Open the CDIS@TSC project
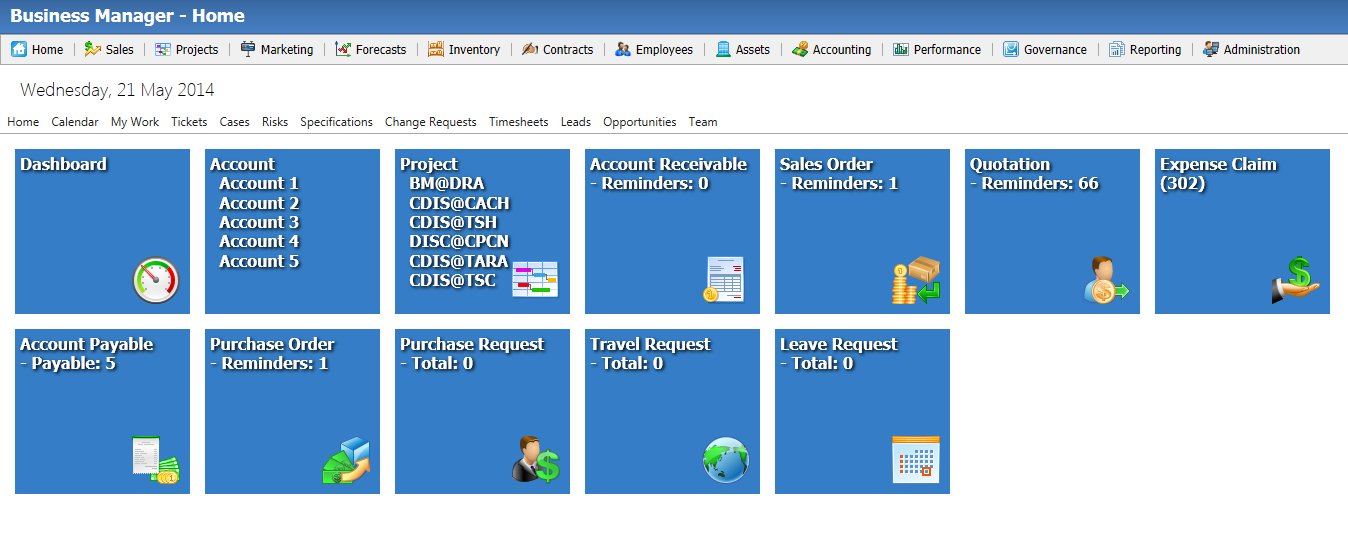 453,281
